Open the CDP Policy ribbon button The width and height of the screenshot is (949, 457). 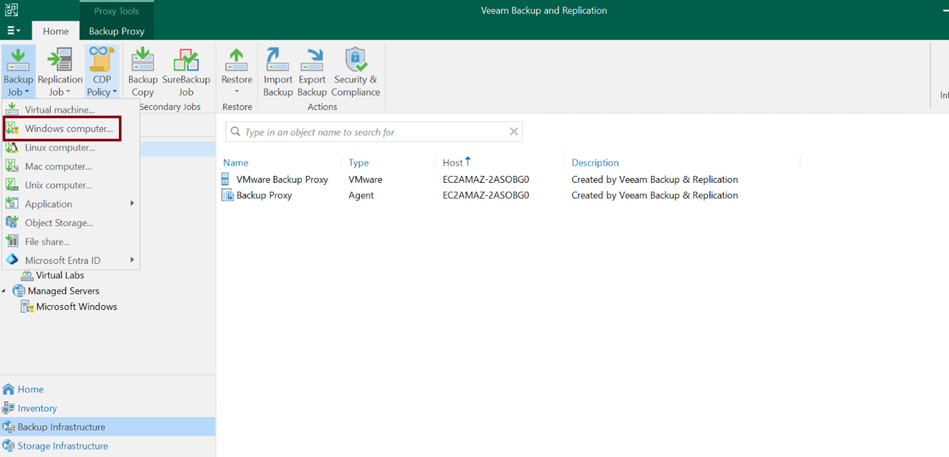102,71
